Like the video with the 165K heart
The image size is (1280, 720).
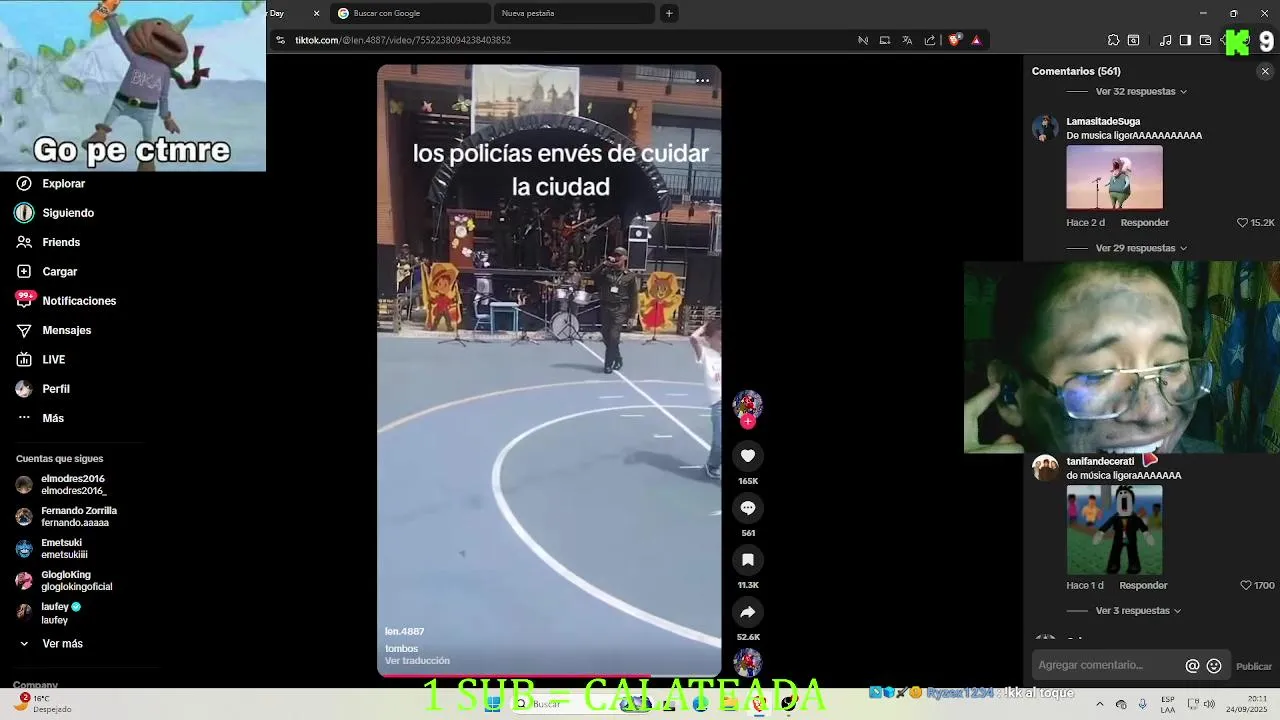click(x=747, y=456)
